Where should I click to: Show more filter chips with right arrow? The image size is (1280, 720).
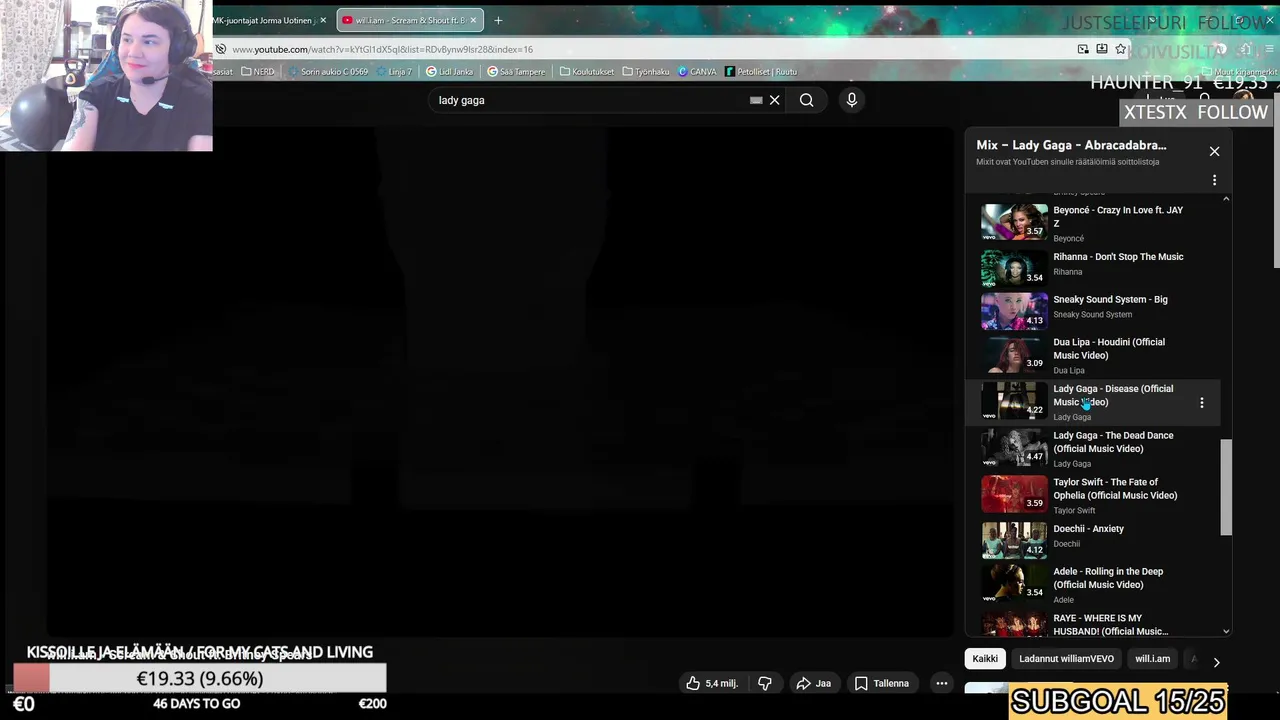[1216, 662]
